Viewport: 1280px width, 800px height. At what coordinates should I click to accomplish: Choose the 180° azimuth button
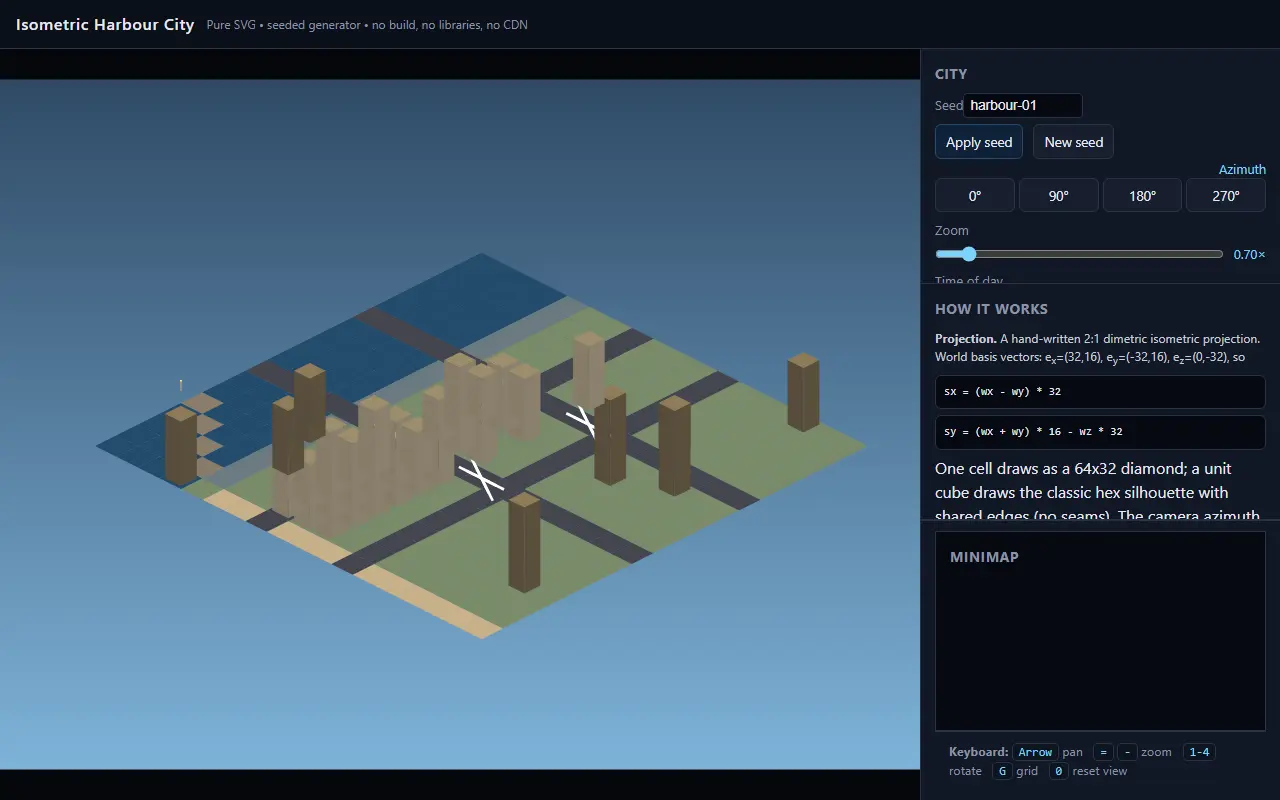(1142, 196)
